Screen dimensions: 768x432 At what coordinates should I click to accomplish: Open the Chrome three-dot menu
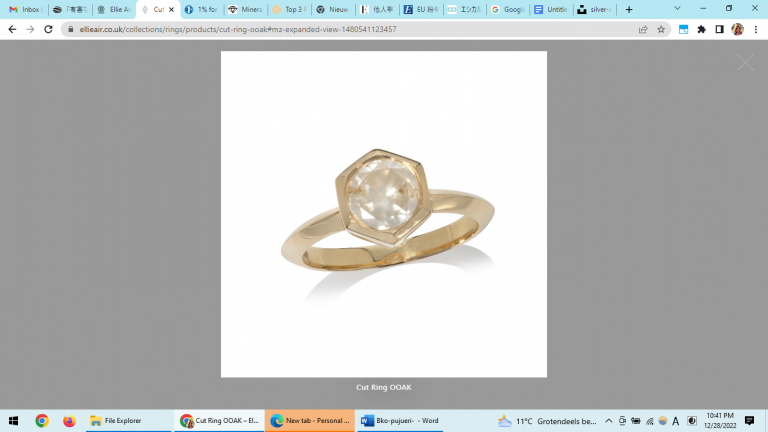pyautogui.click(x=755, y=29)
